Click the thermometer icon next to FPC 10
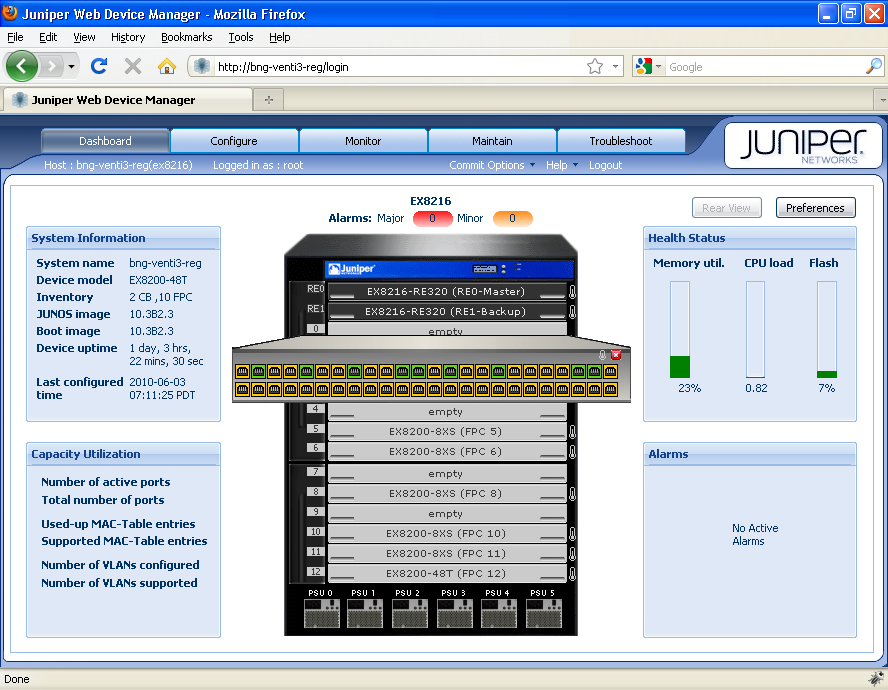This screenshot has width=888, height=690. 573,534
